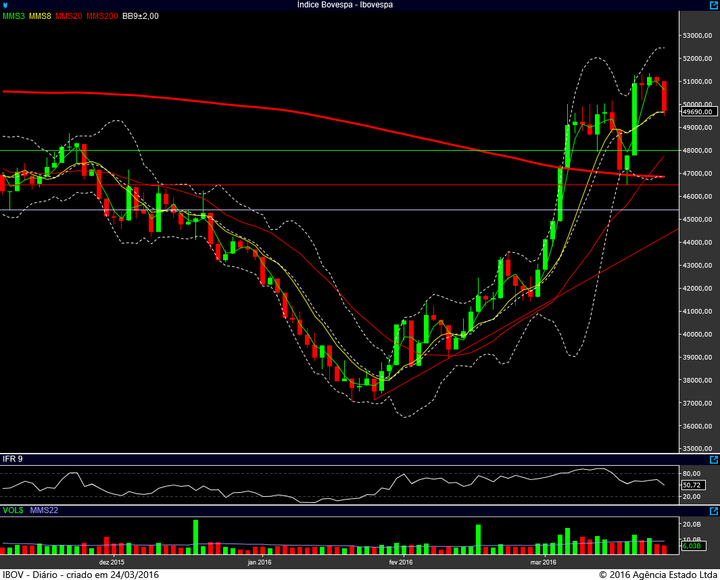Toggle the MMS3 indicator label
Viewport: 720px width, 580px height.
coord(14,16)
